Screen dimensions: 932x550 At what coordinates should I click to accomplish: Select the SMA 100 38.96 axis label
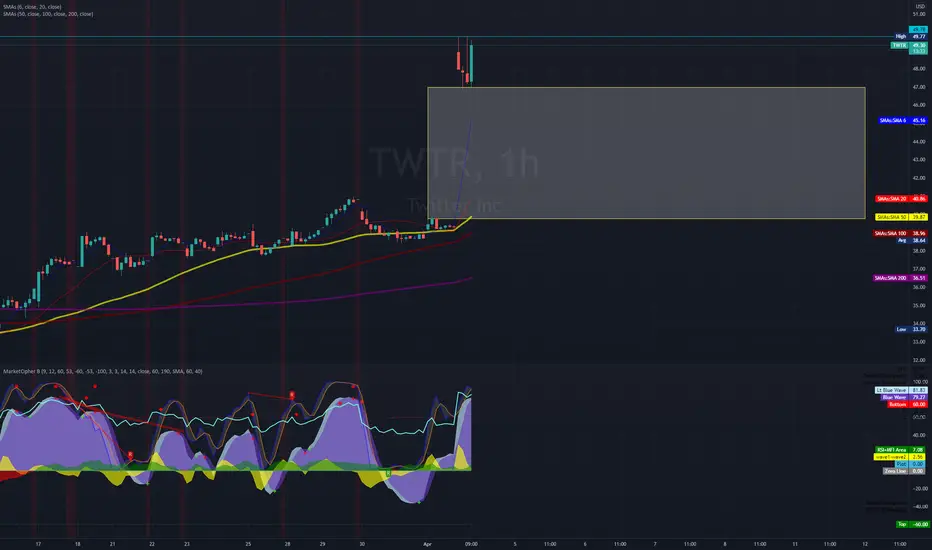[x=900, y=233]
